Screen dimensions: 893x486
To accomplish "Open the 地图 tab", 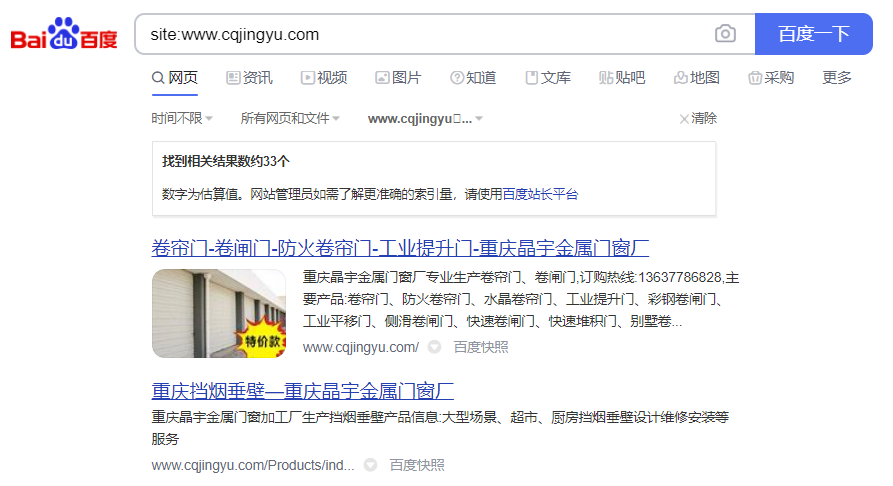I will [697, 77].
